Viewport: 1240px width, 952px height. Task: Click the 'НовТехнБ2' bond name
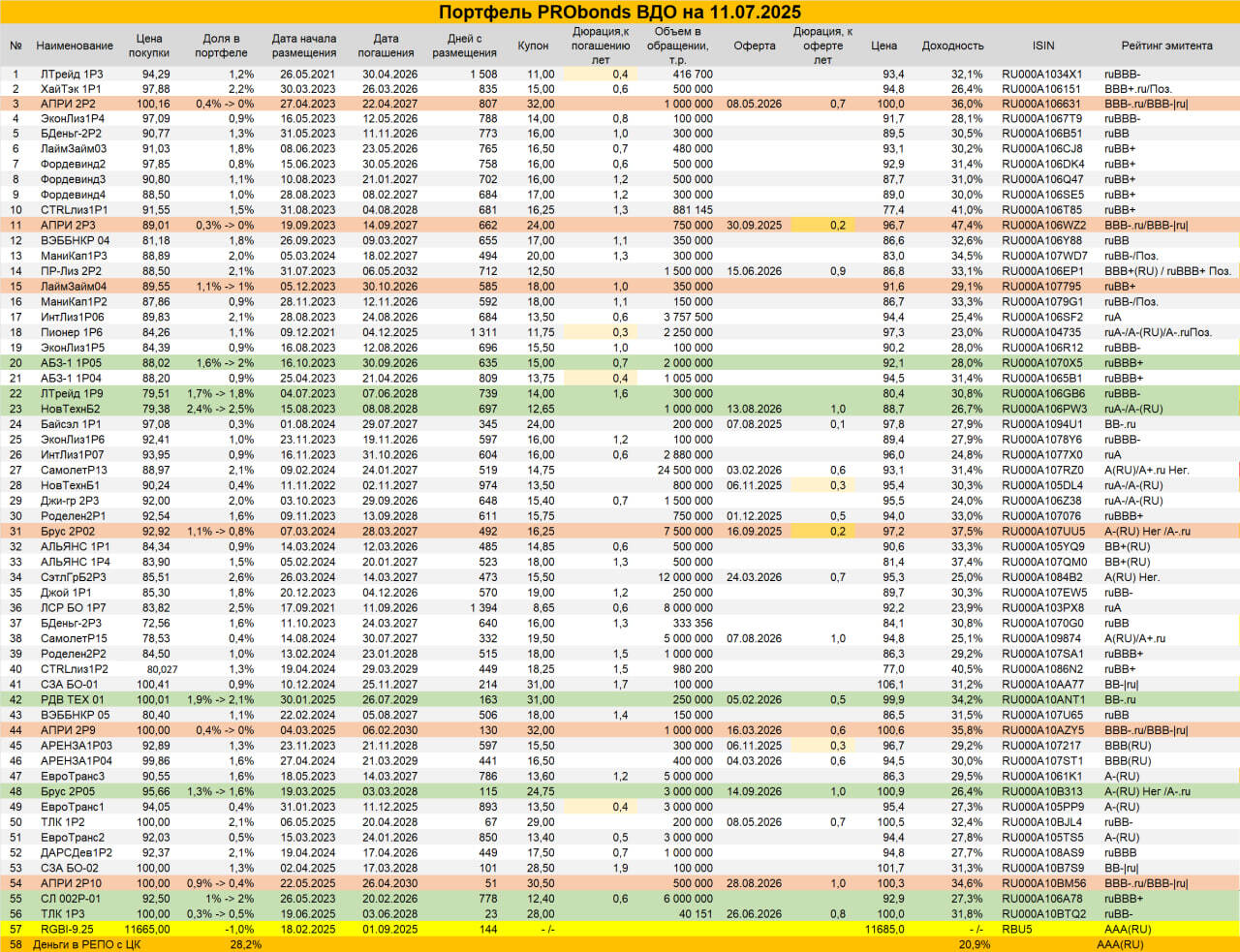(70, 409)
